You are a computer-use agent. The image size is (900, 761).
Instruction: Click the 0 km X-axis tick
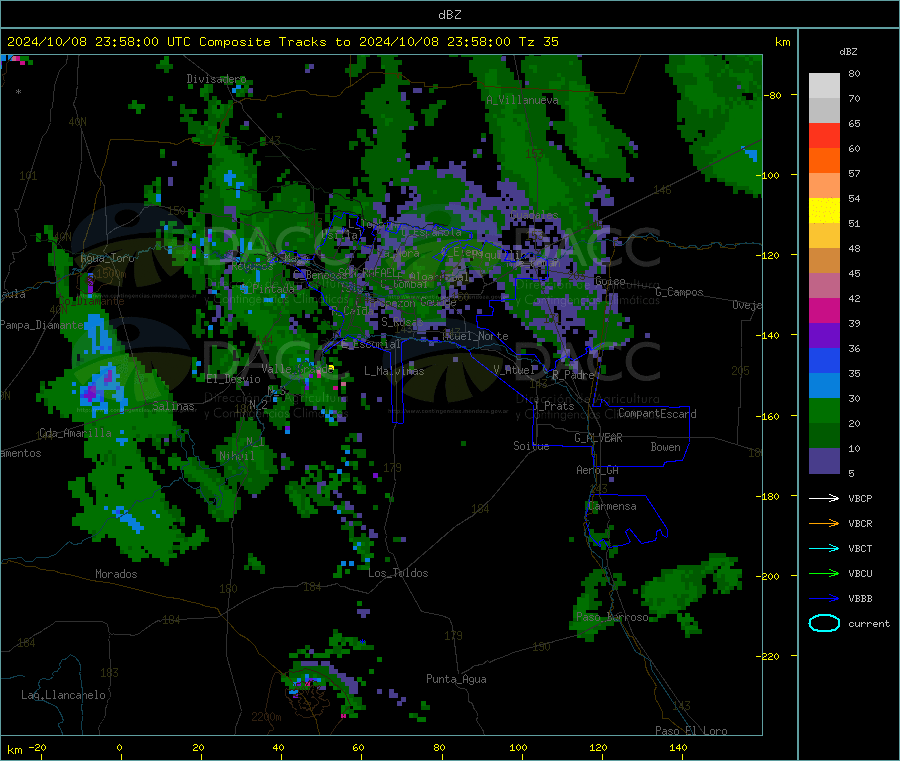click(119, 747)
